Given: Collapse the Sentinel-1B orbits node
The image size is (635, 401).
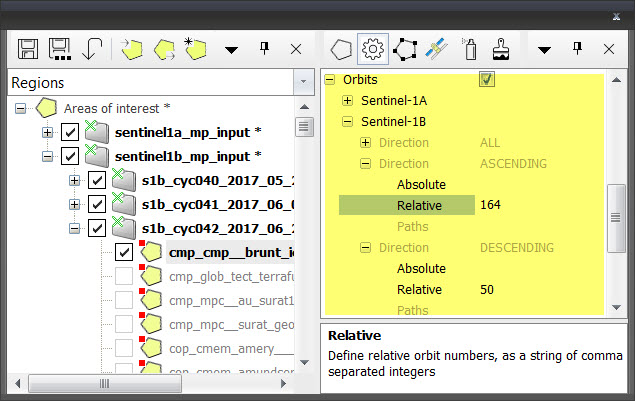Looking at the screenshot, I should pos(347,121).
